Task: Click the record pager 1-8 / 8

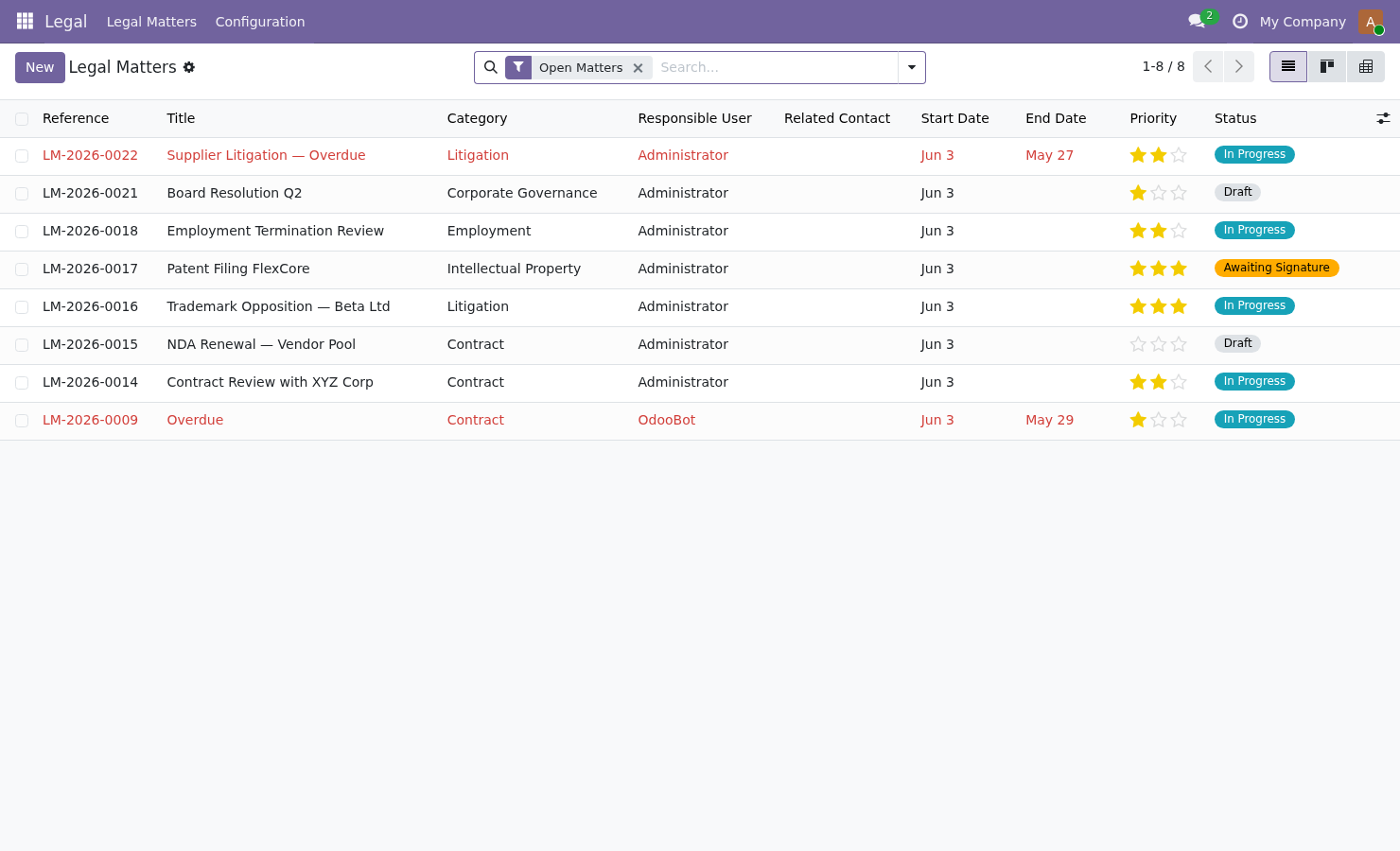Action: pyautogui.click(x=1163, y=66)
